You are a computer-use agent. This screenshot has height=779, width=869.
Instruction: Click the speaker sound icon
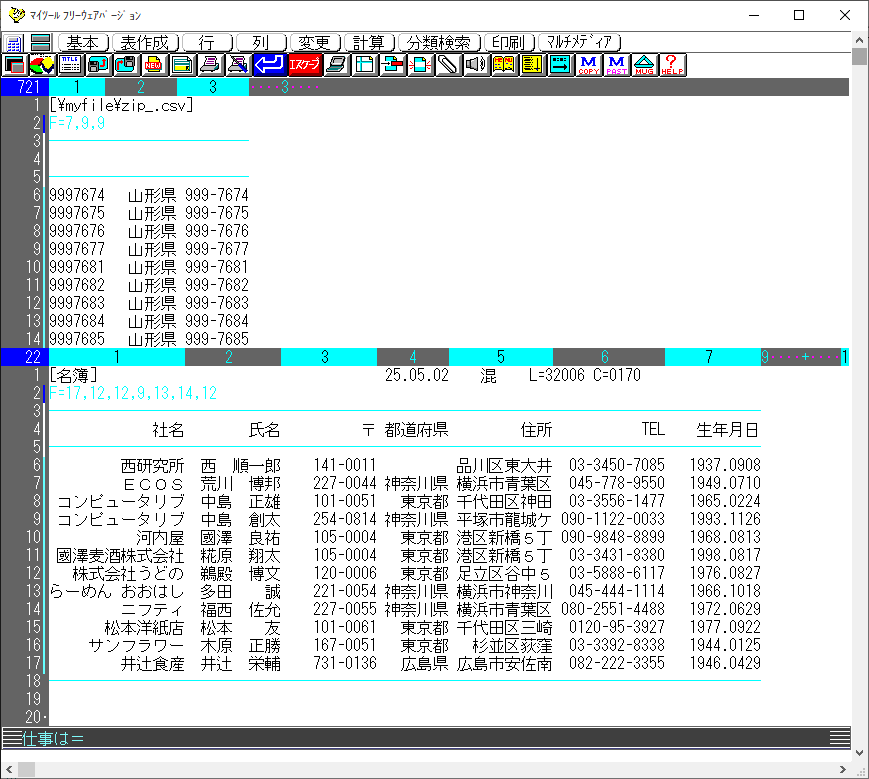(x=476, y=65)
